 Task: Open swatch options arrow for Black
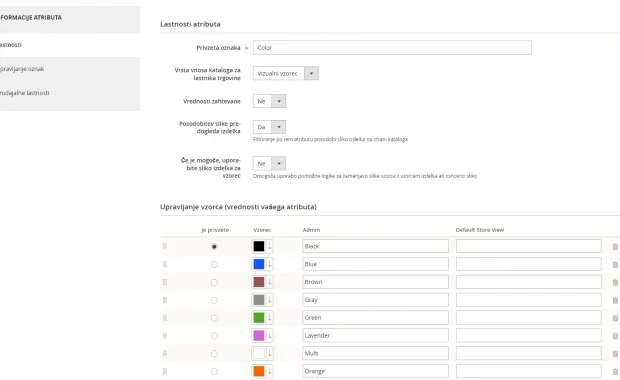click(x=270, y=246)
